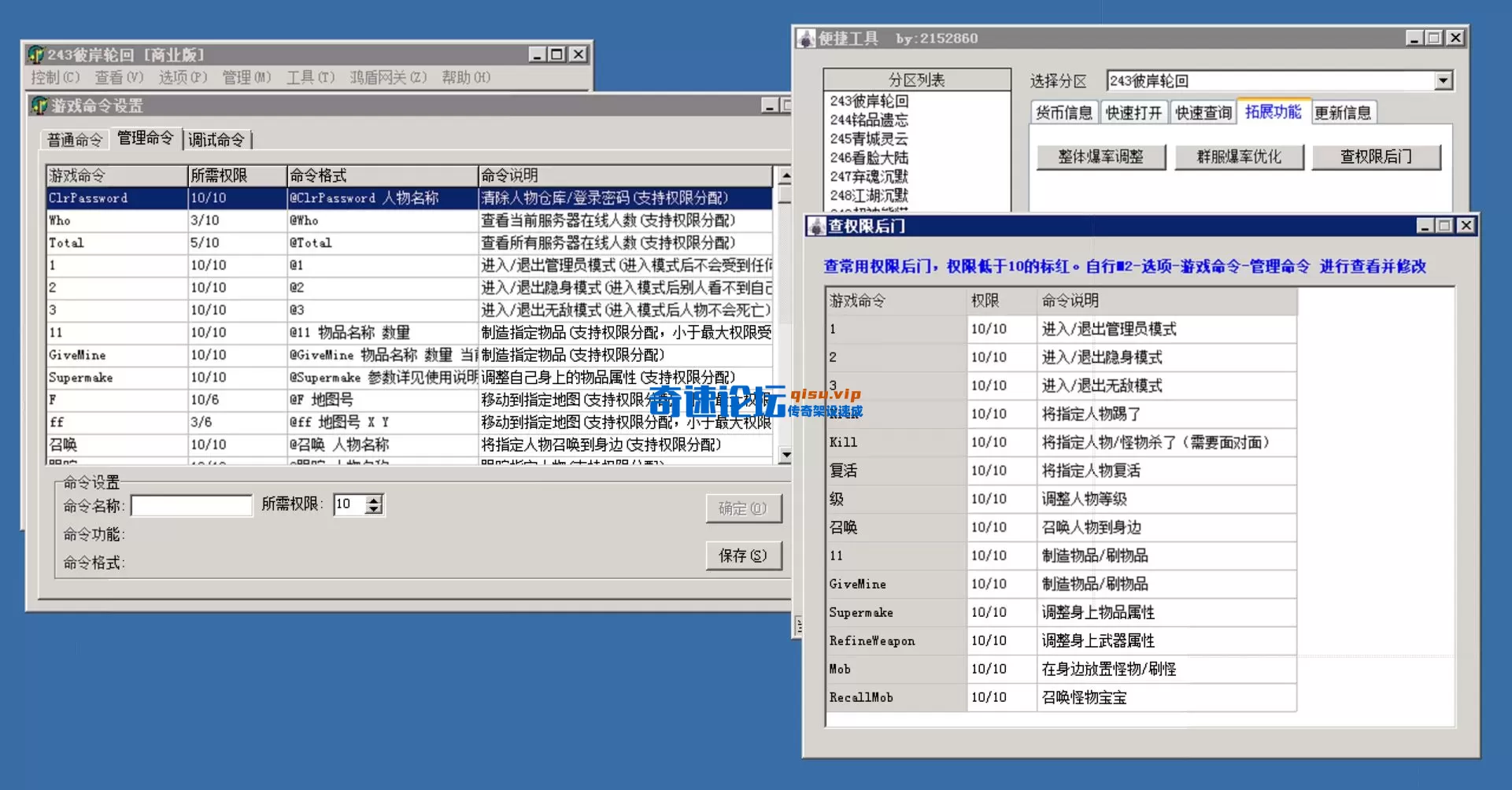Click the 整体爆率调整 button
Image resolution: width=1512 pixels, height=790 pixels.
pos(1101,157)
